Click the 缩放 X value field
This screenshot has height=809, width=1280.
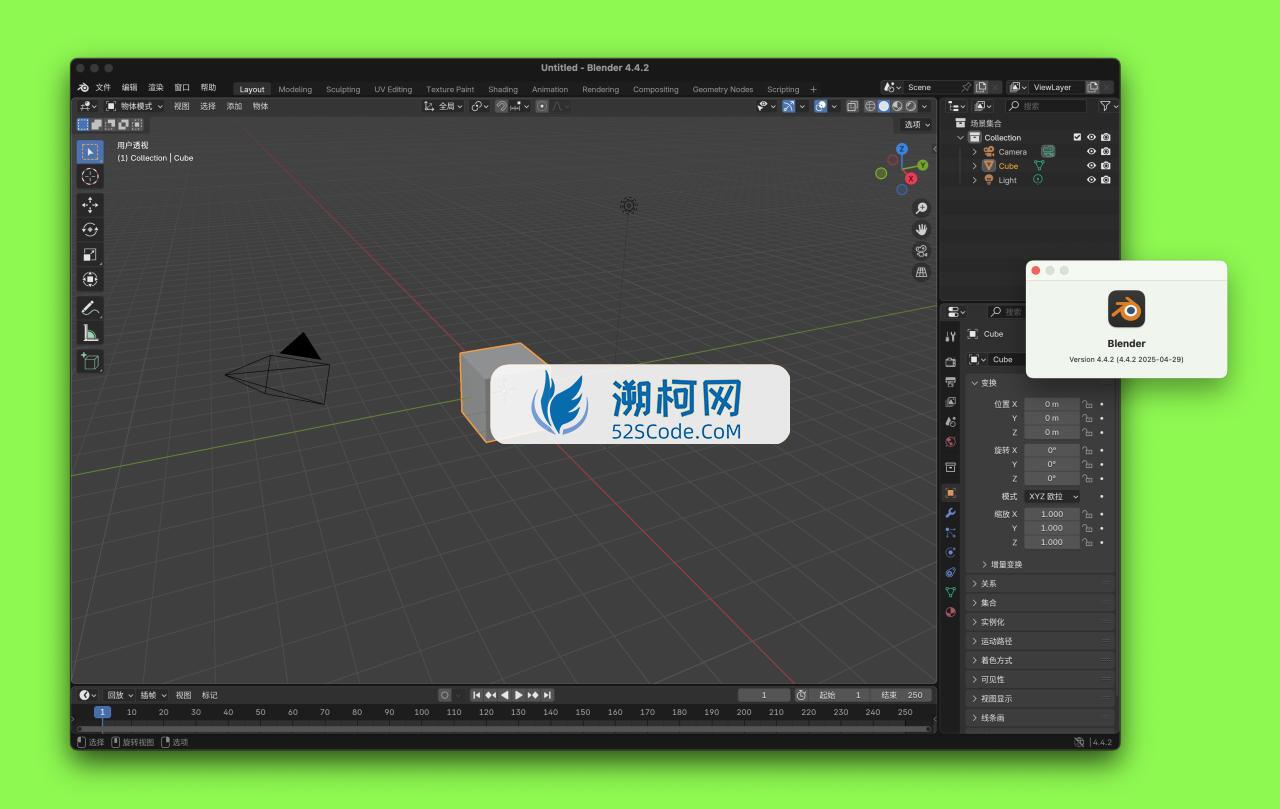(1052, 514)
